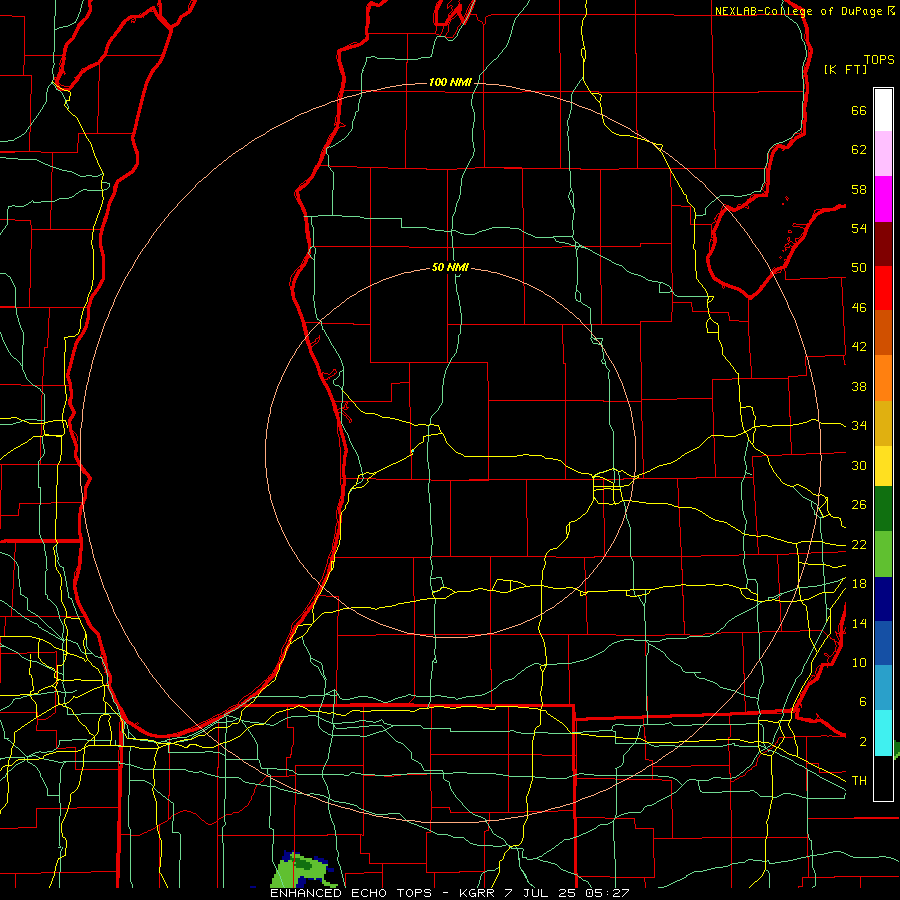This screenshot has height=900, width=900.
Task: Select the '6' scale label
Action: 862,701
